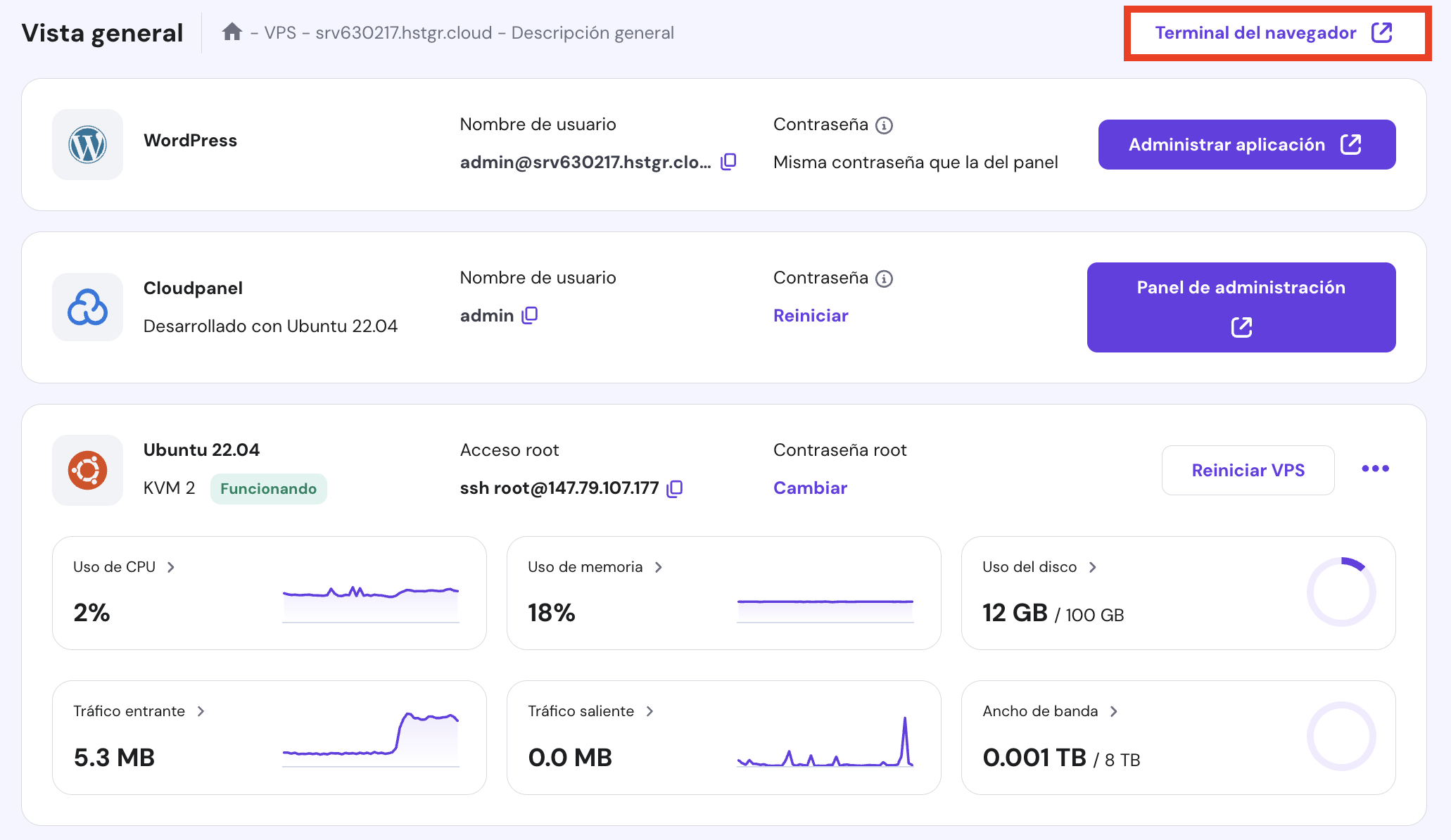Copy the SSH root access command
The width and height of the screenshot is (1451, 840).
pos(673,488)
